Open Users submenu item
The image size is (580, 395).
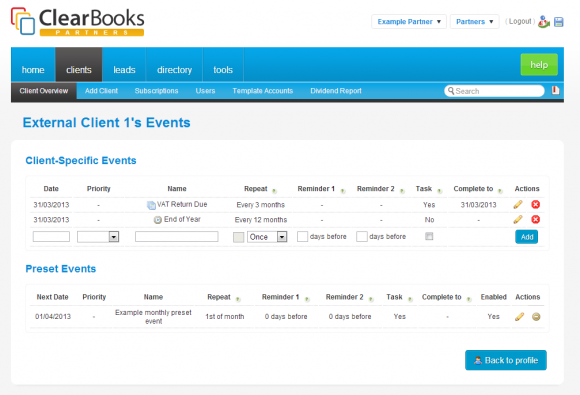[x=205, y=91]
